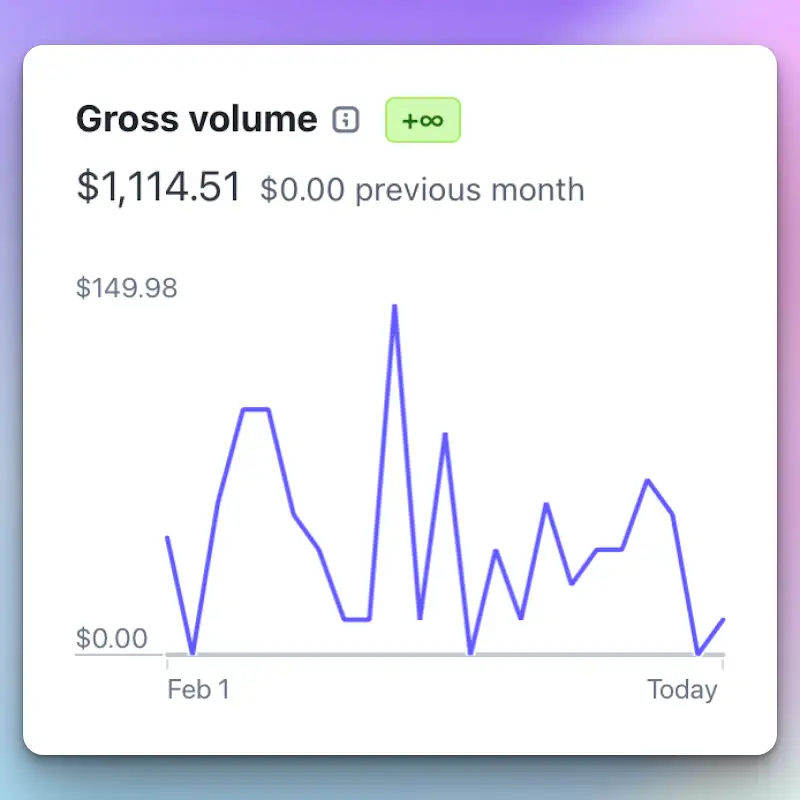Click the line's final point above Today
This screenshot has width=800, height=800.
[x=723, y=620]
